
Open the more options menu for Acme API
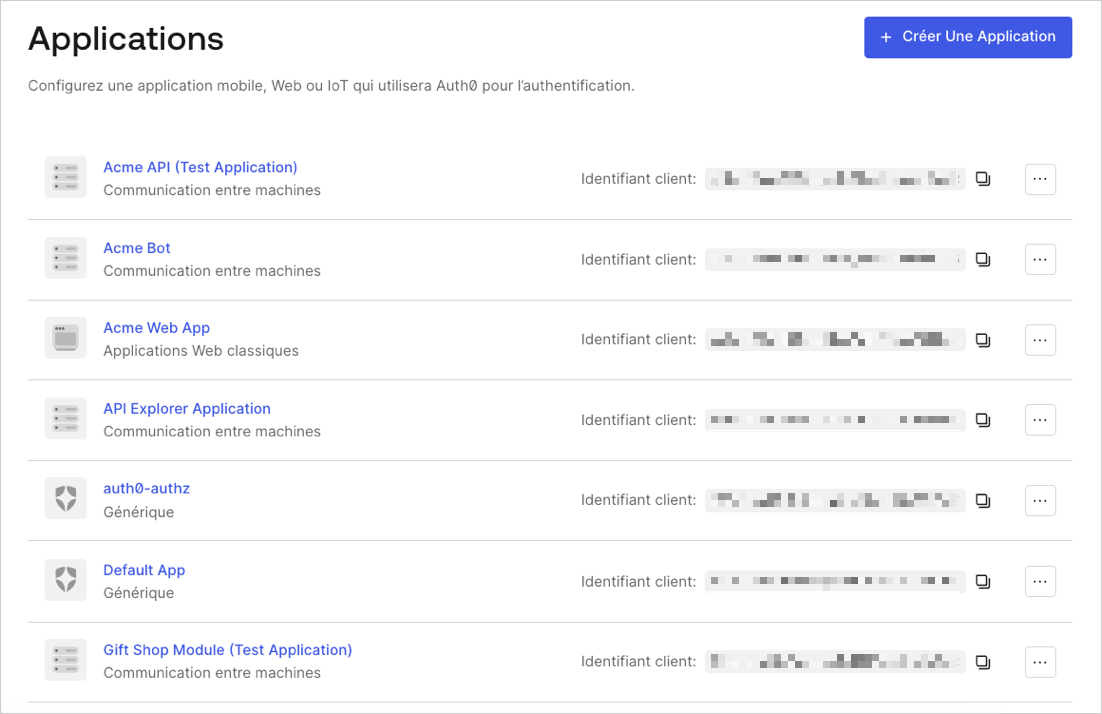(x=1040, y=179)
